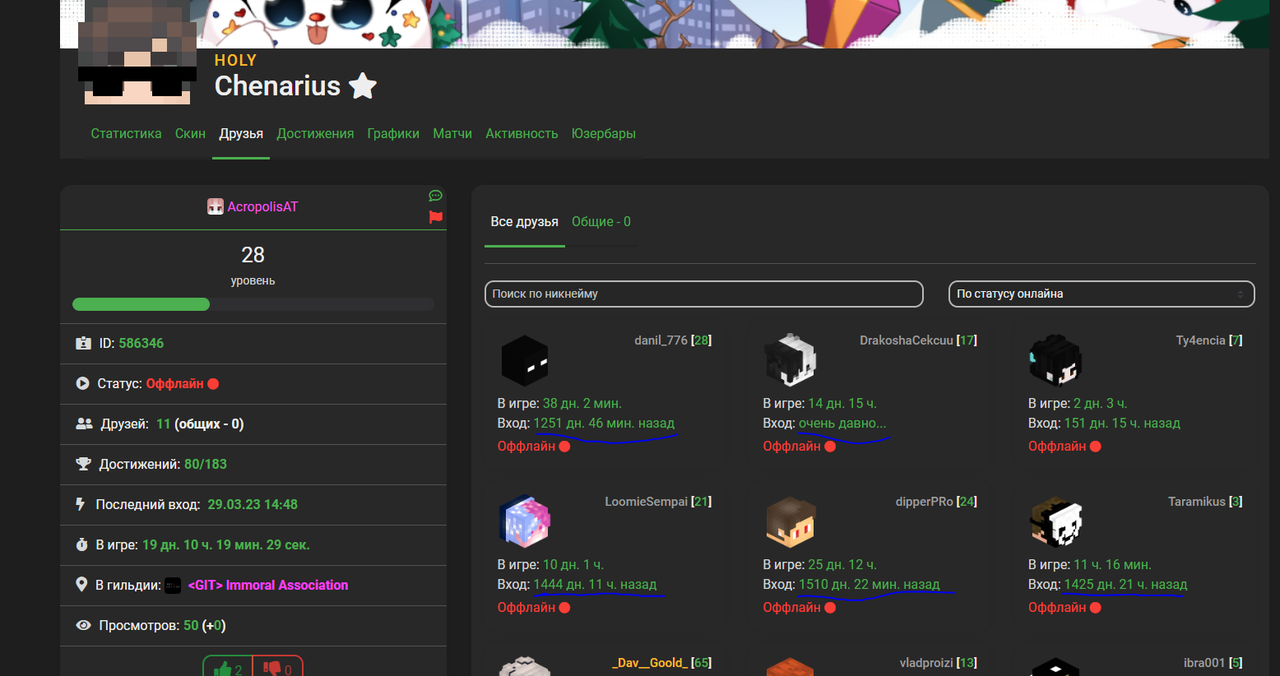This screenshot has height=676, width=1280.
Task: Open the Юзербары tab
Action: (603, 133)
